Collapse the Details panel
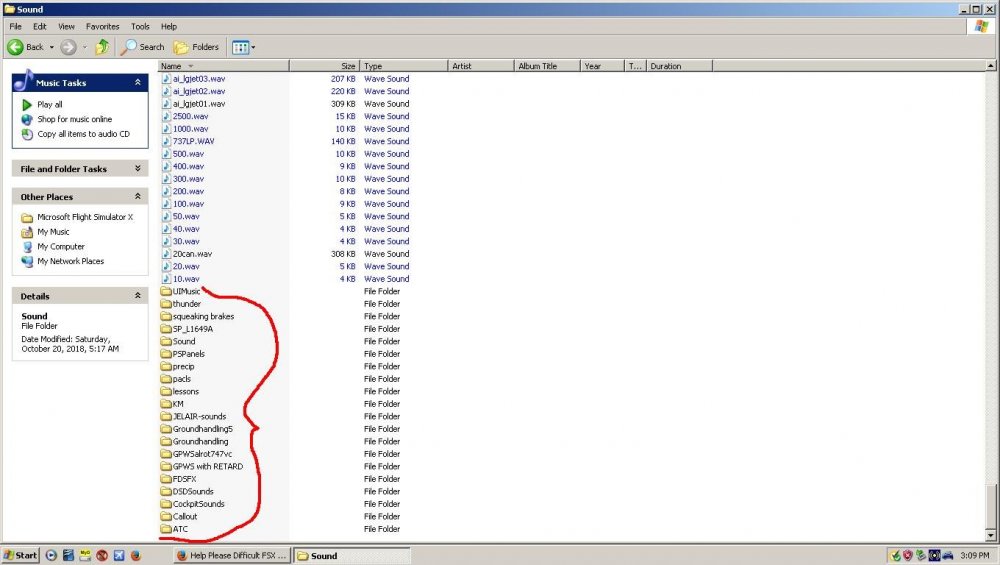Screen dimensions: 1000x565 (x=137, y=296)
